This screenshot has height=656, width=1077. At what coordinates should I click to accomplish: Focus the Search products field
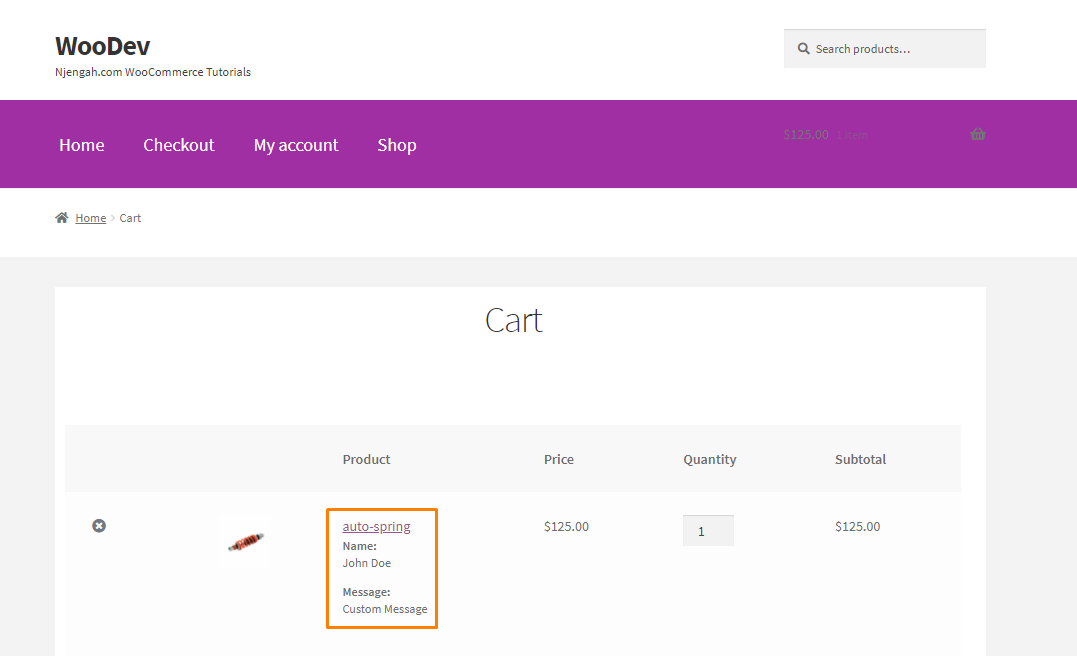[885, 49]
